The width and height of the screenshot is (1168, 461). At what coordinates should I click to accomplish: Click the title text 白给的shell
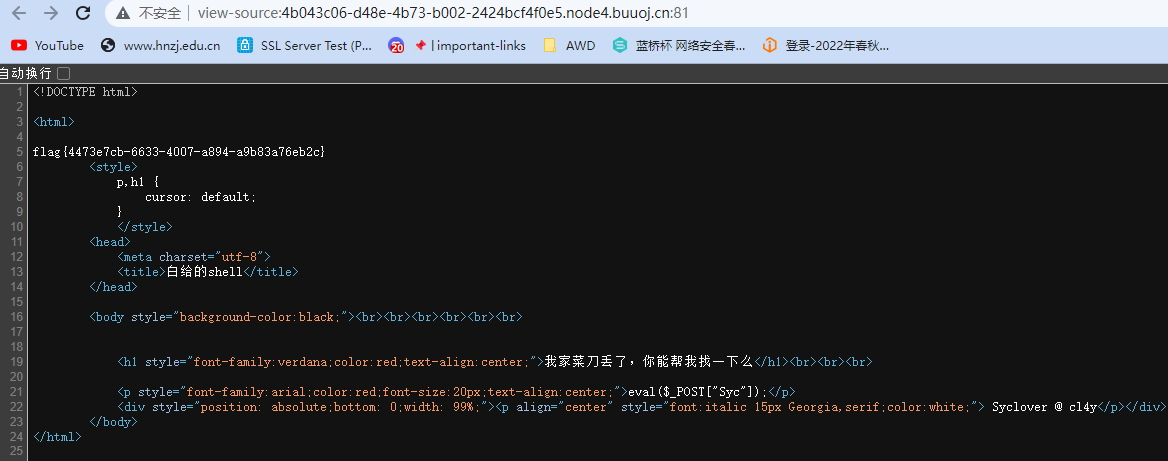pyautogui.click(x=204, y=272)
